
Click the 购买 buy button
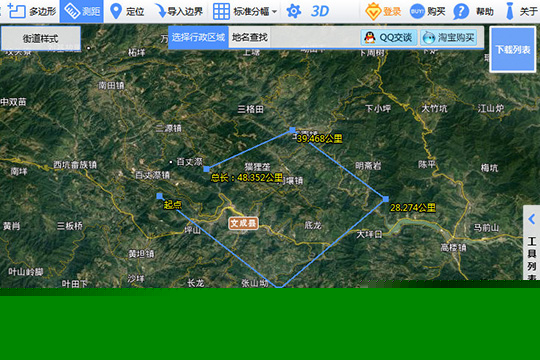click(x=427, y=11)
